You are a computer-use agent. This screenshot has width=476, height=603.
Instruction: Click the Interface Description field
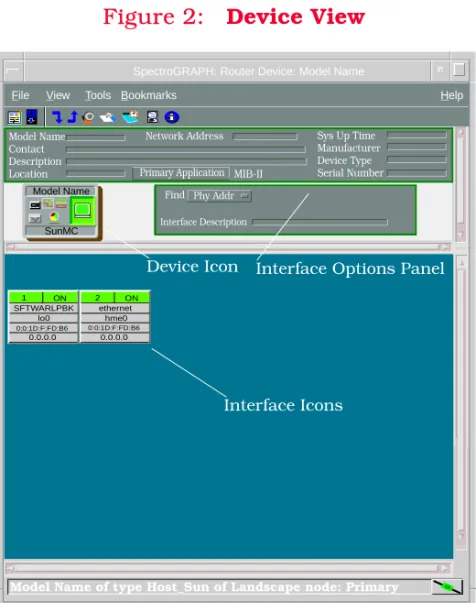pyautogui.click(x=320, y=222)
